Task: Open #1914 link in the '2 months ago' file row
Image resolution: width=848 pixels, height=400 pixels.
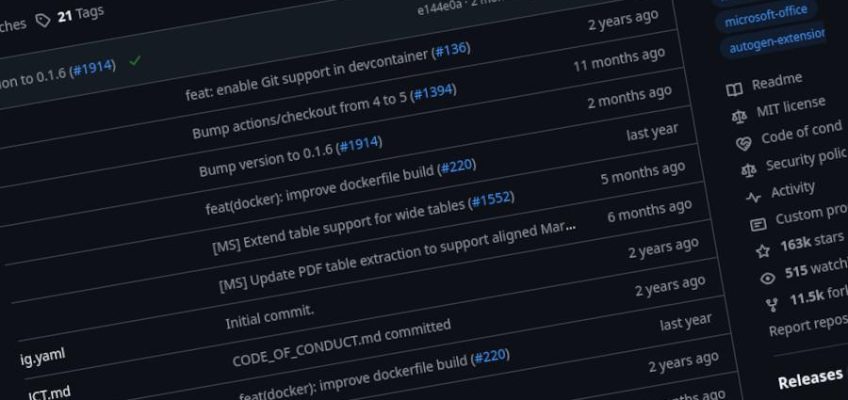Action: [x=359, y=146]
